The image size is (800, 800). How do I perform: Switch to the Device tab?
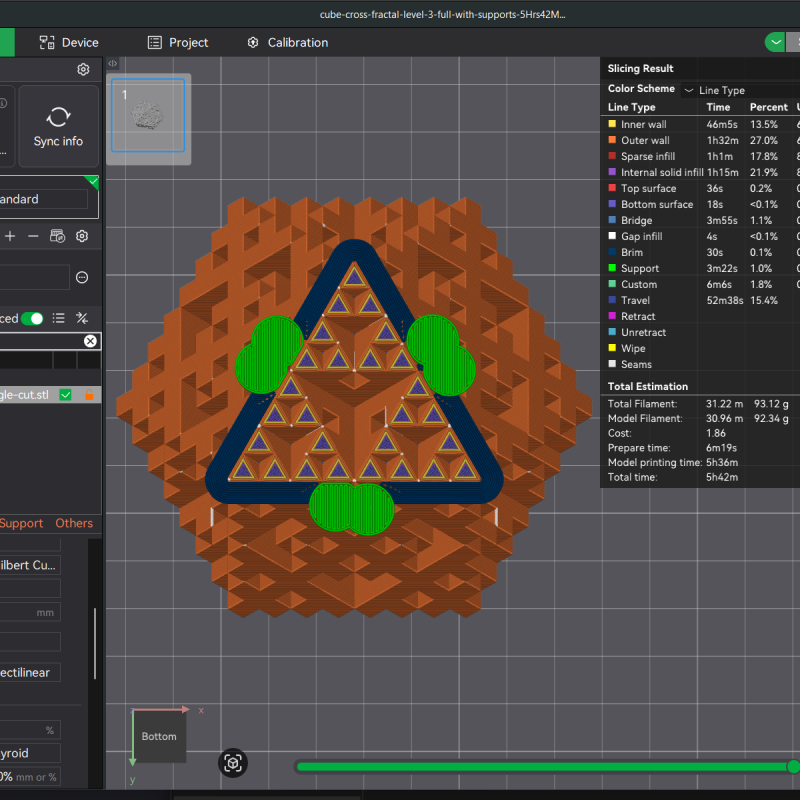pyautogui.click(x=68, y=42)
